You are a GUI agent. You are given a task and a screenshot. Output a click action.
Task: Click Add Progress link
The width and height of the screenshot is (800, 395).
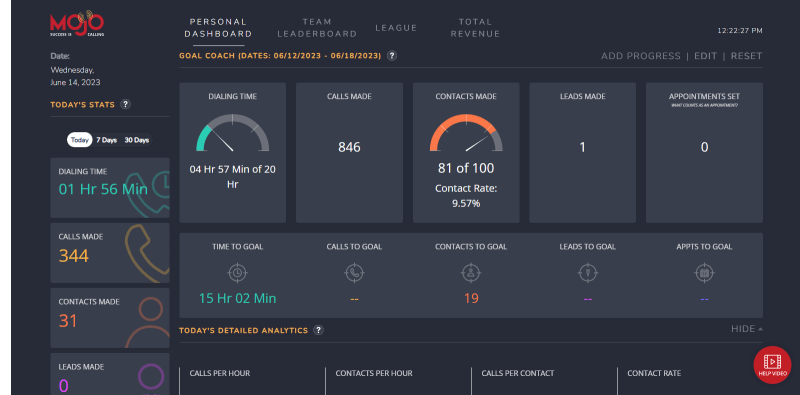click(641, 56)
